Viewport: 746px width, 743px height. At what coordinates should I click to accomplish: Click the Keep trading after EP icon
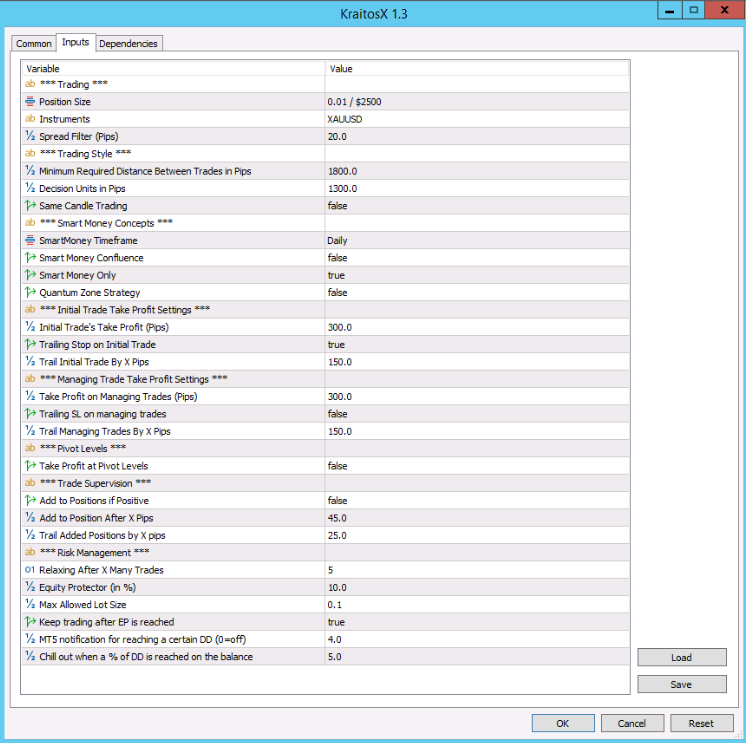(30, 622)
